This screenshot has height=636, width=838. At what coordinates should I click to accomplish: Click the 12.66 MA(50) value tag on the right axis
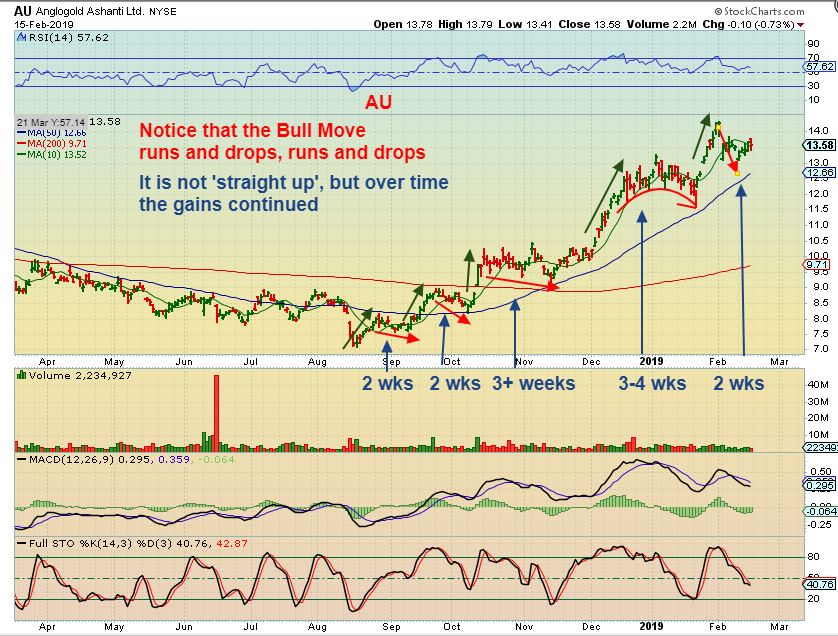click(x=820, y=173)
